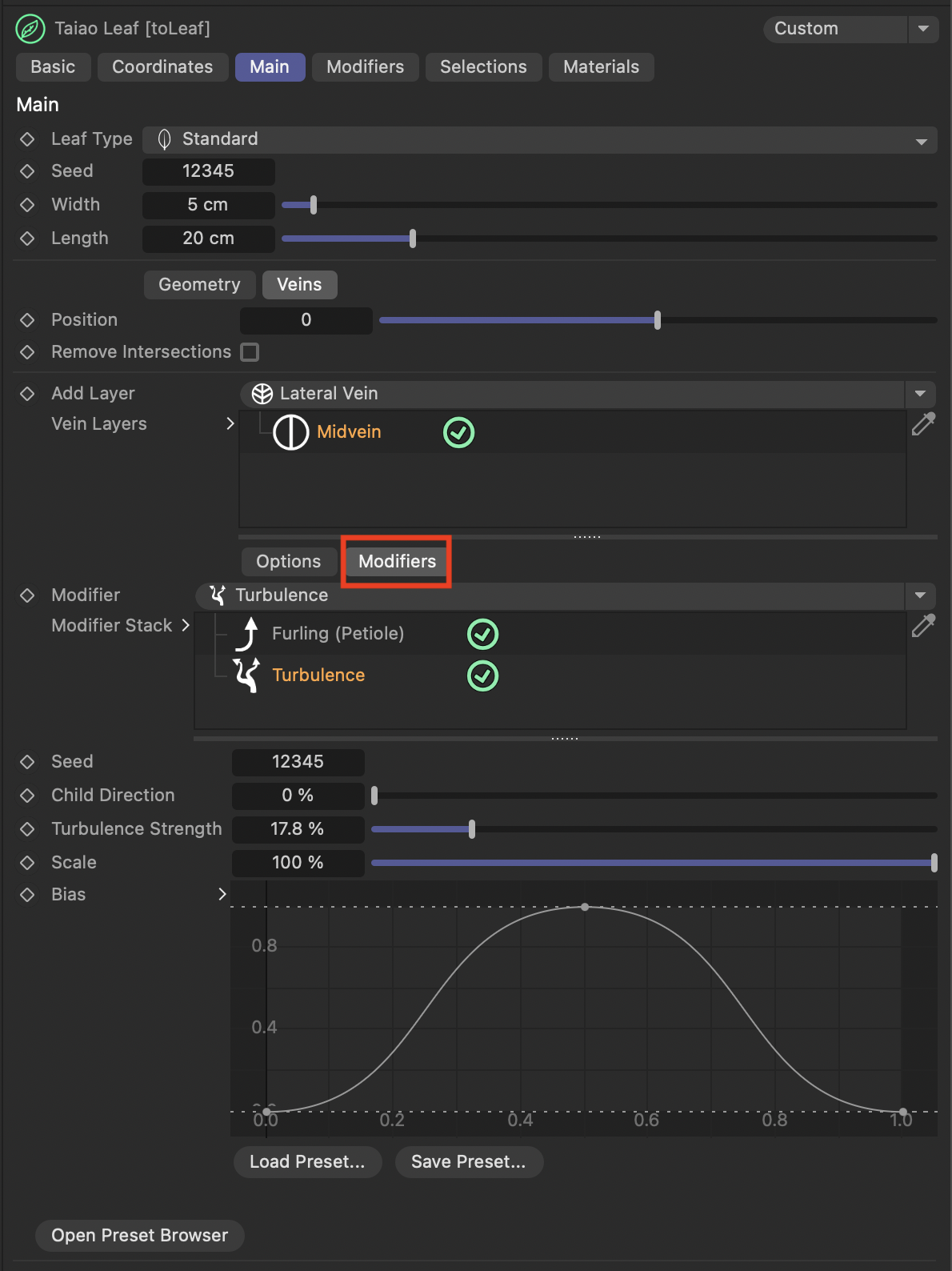Switch to the Coordinates tab
This screenshot has width=952, height=1271.
tap(162, 67)
